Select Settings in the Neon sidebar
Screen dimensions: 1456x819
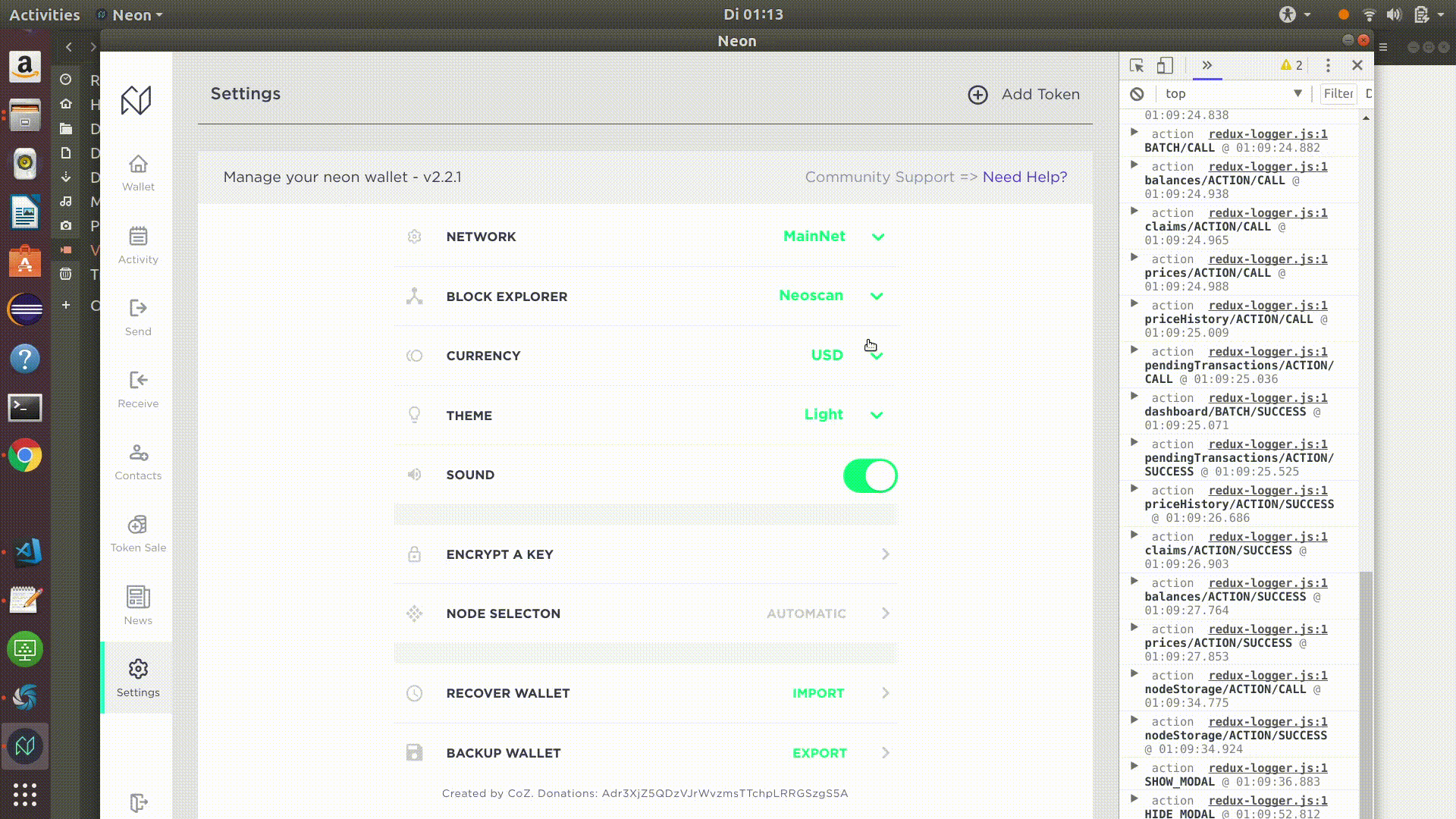[138, 678]
